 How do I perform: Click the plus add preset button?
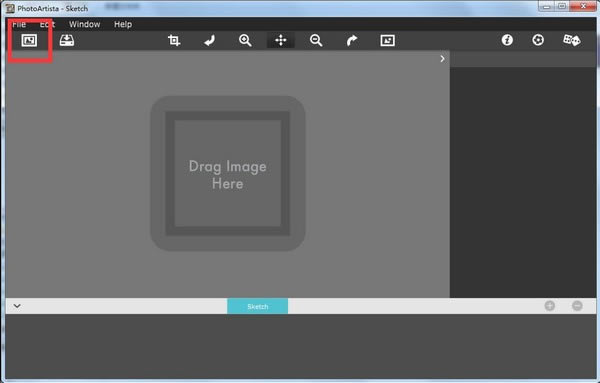click(549, 306)
